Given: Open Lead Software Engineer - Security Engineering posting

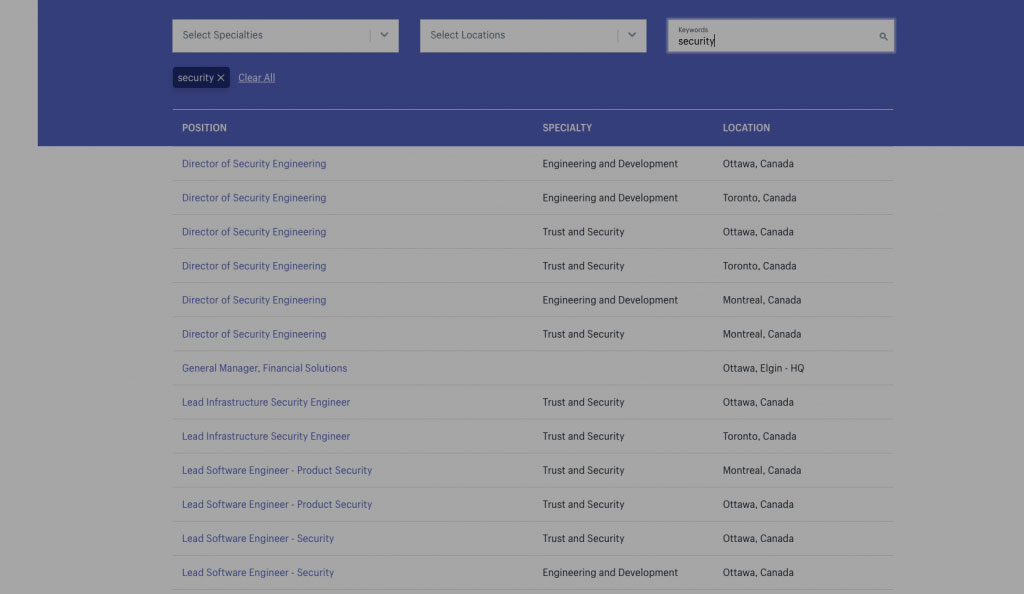Looking at the screenshot, I should click(x=258, y=572).
